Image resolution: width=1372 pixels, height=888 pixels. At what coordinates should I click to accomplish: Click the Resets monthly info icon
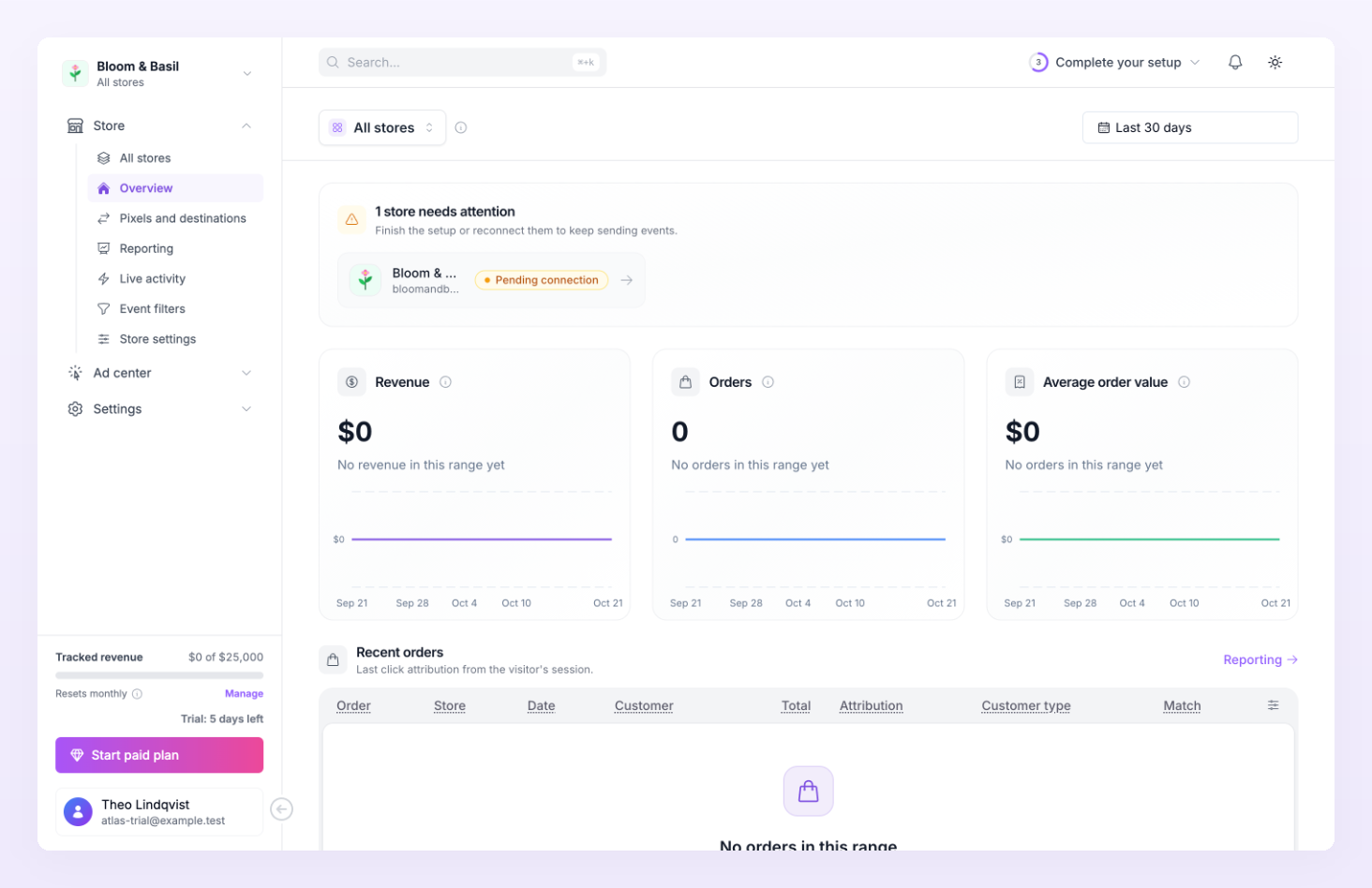point(137,694)
